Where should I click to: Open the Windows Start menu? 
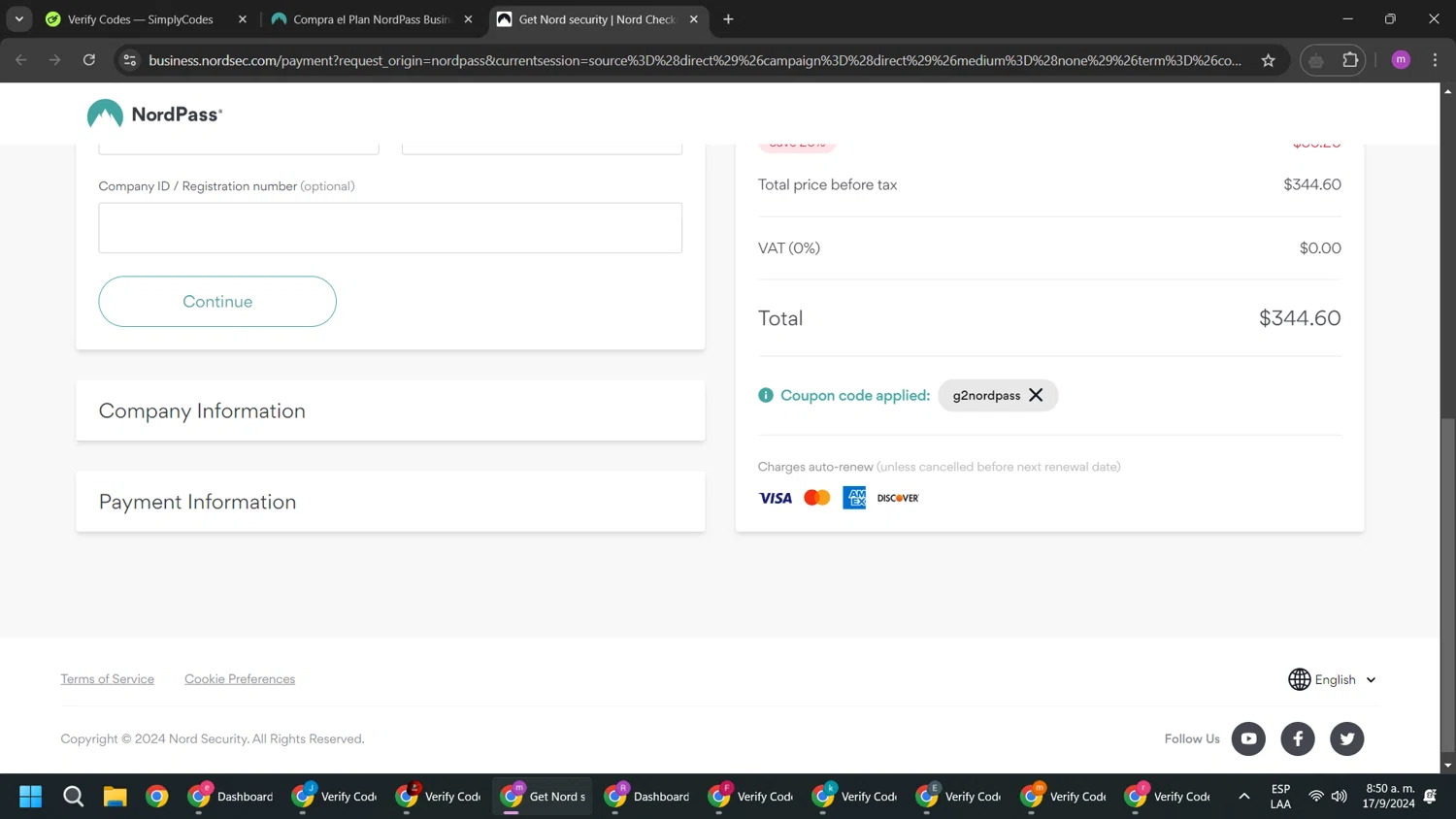pyautogui.click(x=31, y=797)
